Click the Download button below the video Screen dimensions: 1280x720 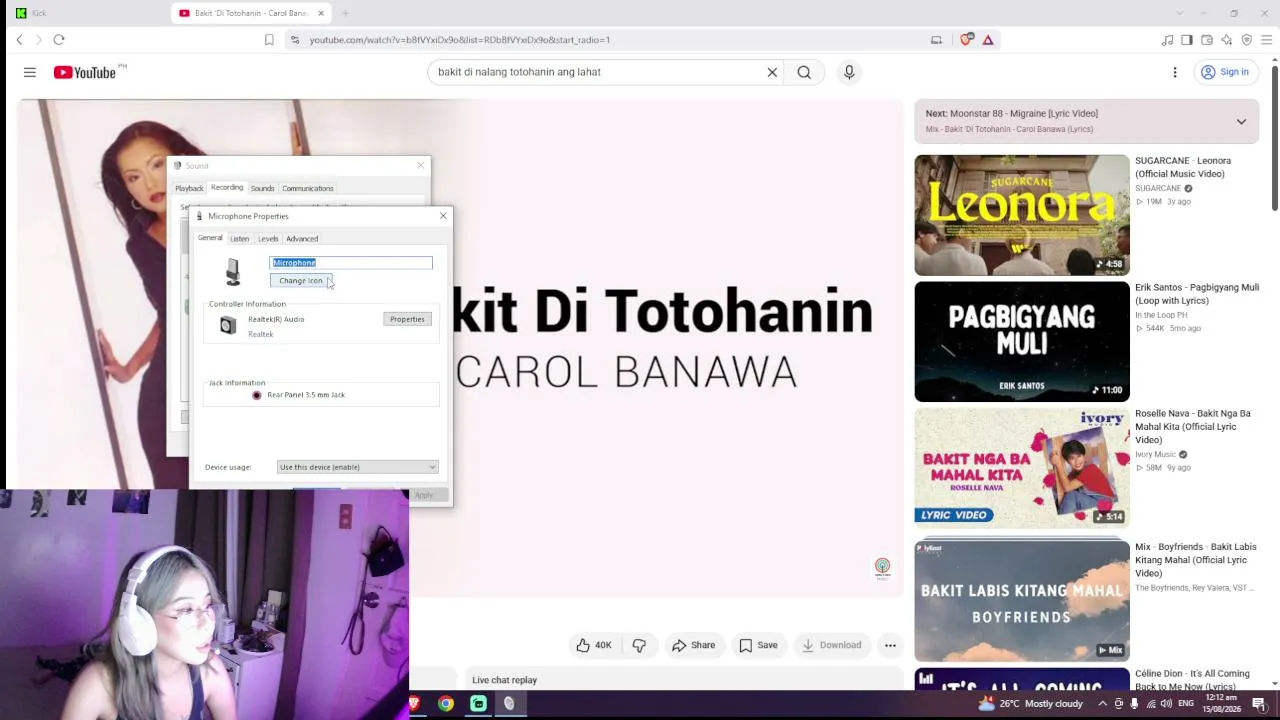(x=831, y=645)
